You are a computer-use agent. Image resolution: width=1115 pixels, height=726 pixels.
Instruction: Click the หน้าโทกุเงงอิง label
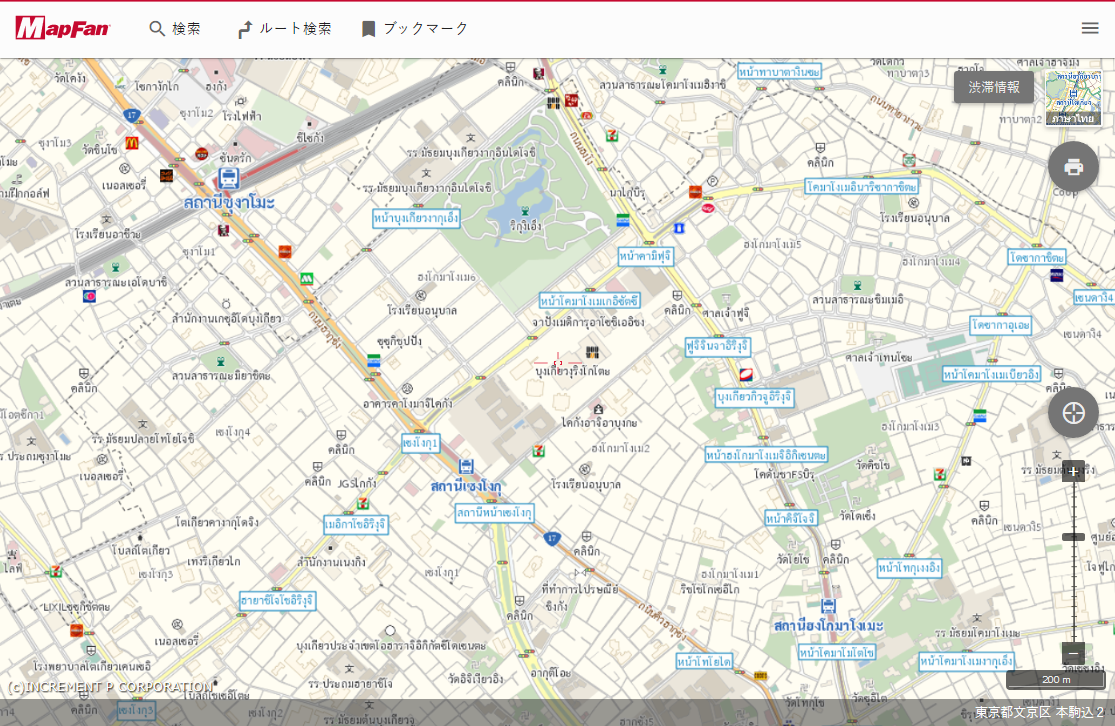coord(909,567)
